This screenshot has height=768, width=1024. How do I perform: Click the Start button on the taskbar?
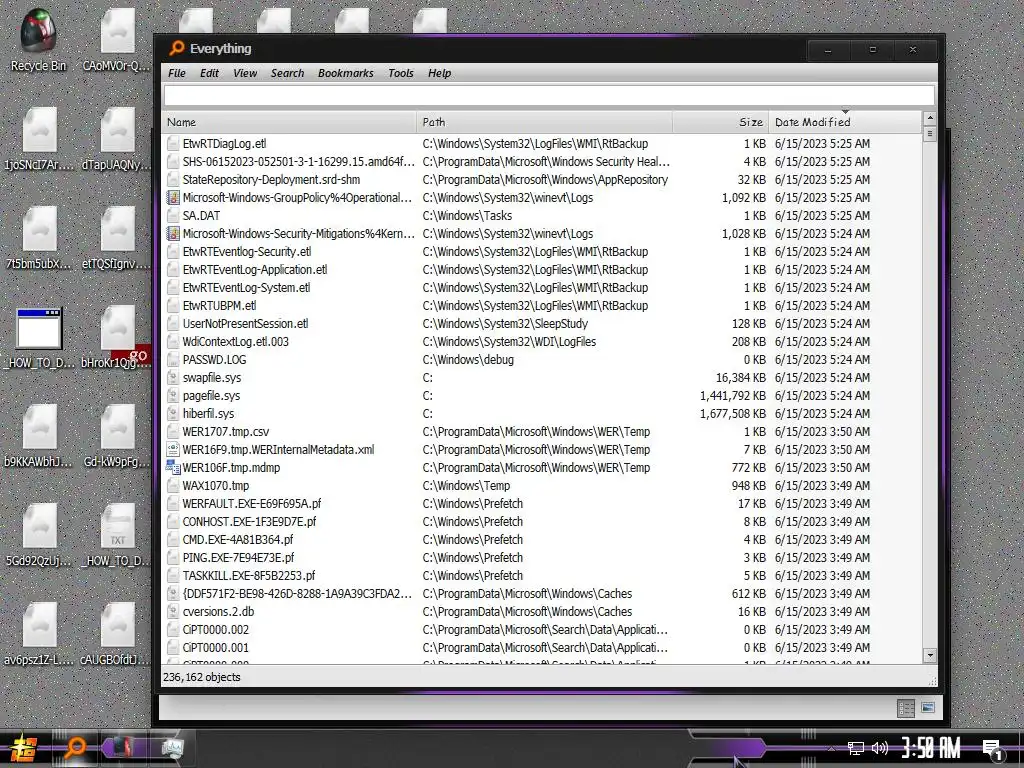24,748
